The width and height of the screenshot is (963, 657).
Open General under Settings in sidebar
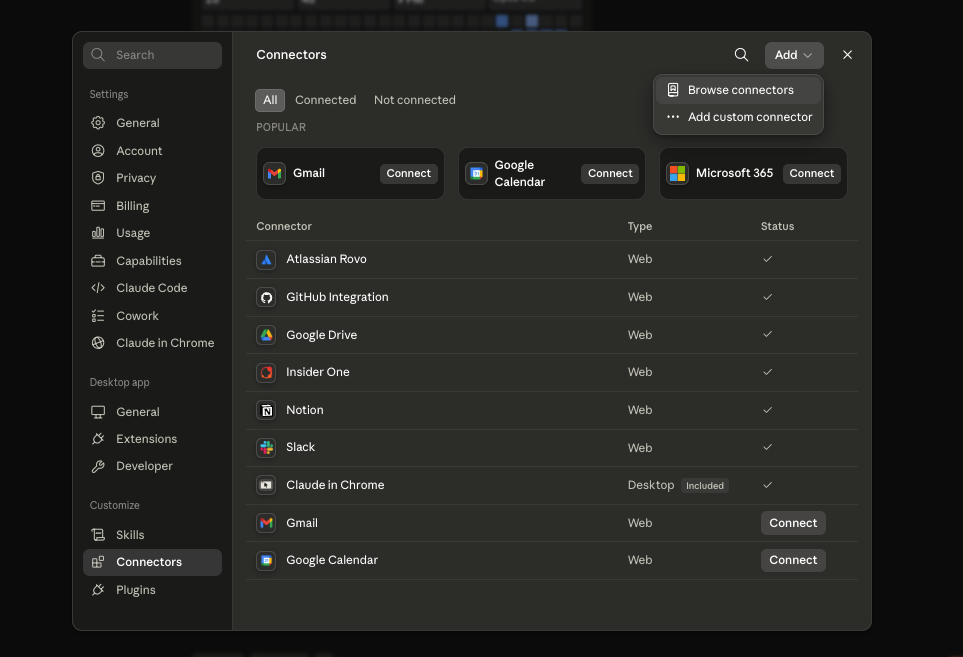tap(152, 123)
